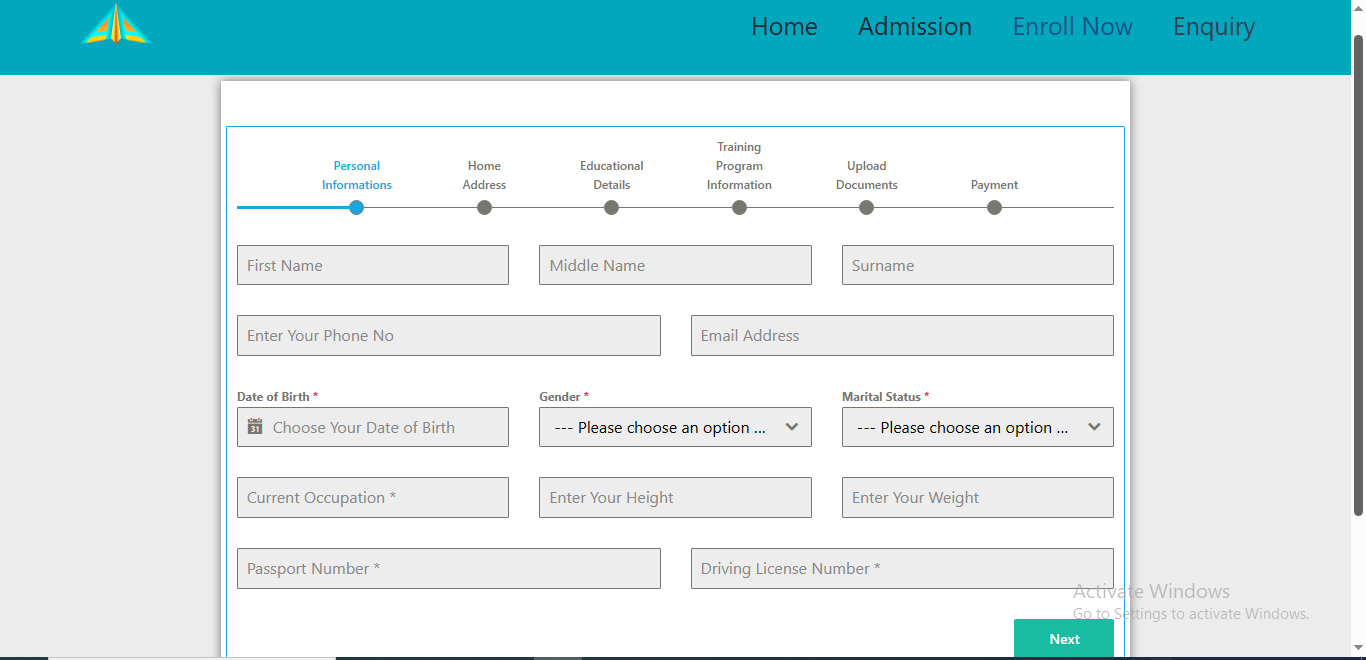Open the Admission navigation link
Screen dimensions: 1366x660
(x=915, y=27)
